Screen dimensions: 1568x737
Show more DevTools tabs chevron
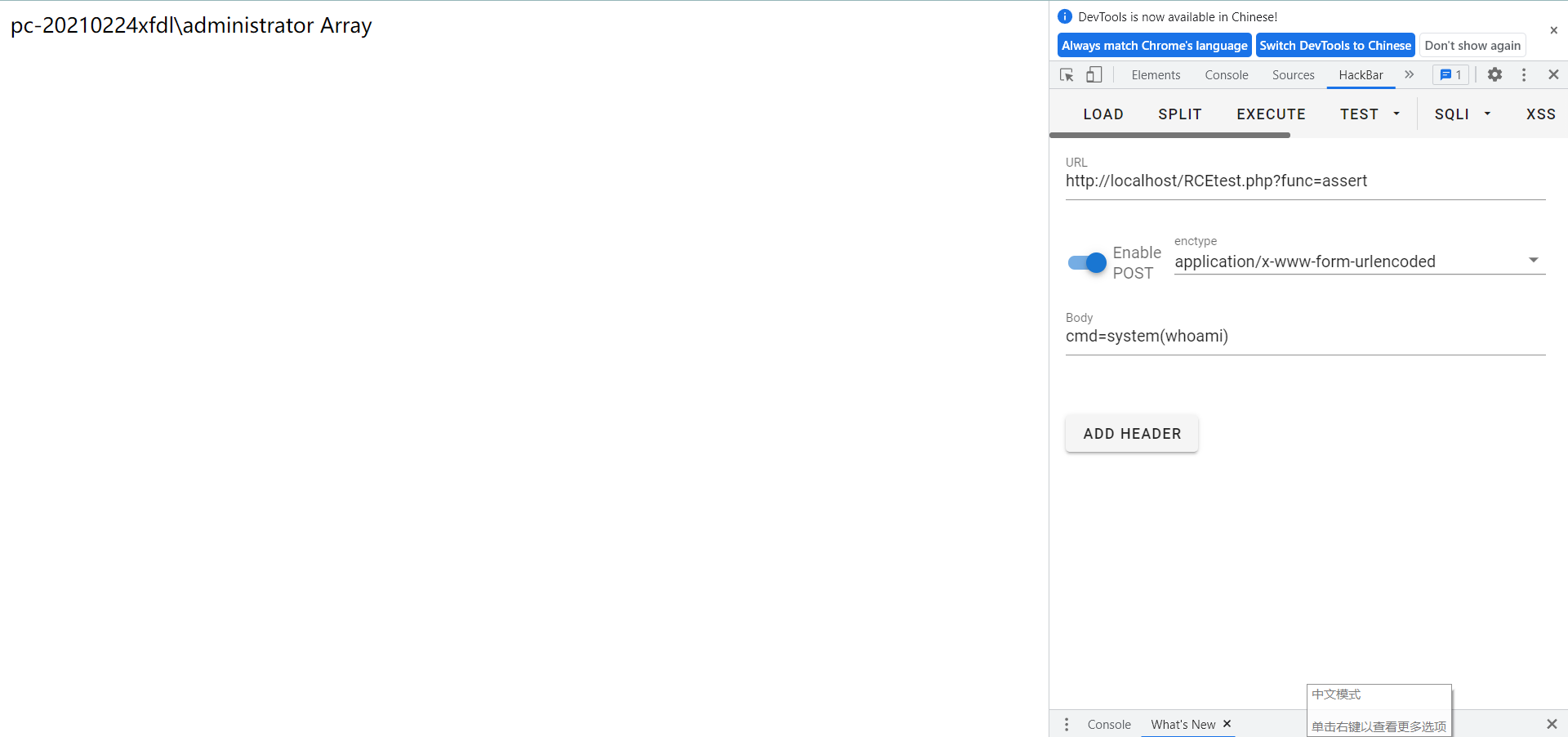1409,74
